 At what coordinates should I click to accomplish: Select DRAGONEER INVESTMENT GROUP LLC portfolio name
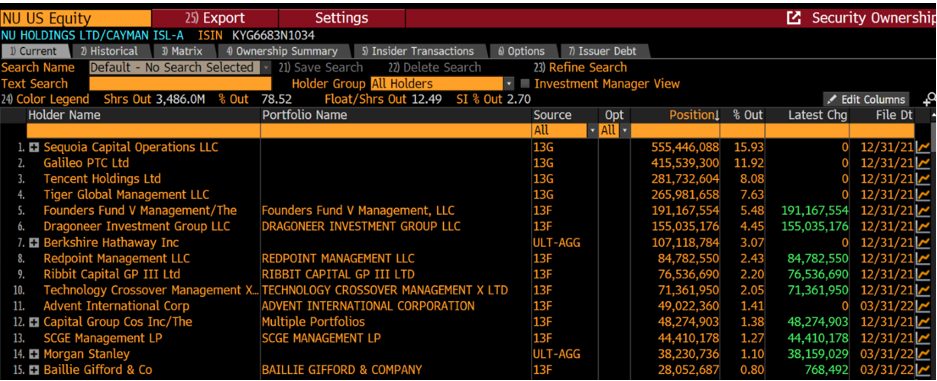(361, 226)
